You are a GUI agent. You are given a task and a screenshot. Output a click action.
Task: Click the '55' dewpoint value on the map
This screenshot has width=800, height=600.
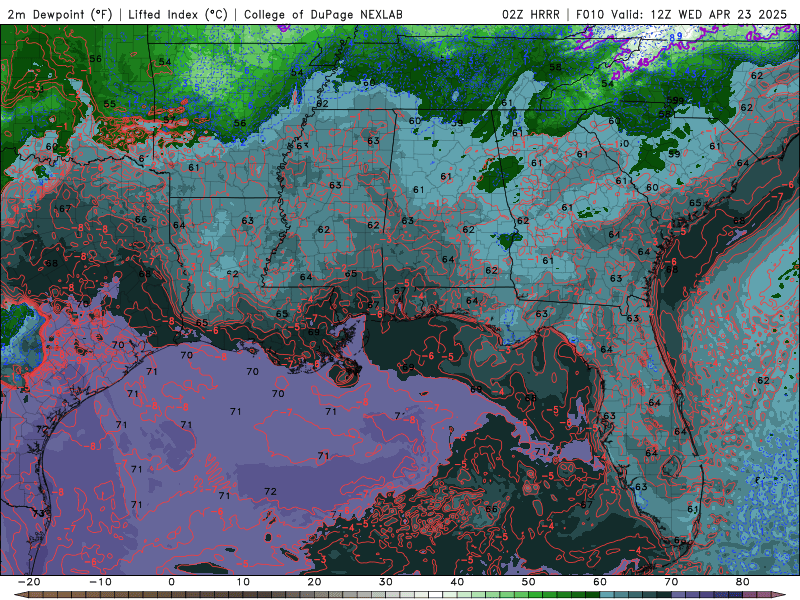pyautogui.click(x=110, y=104)
